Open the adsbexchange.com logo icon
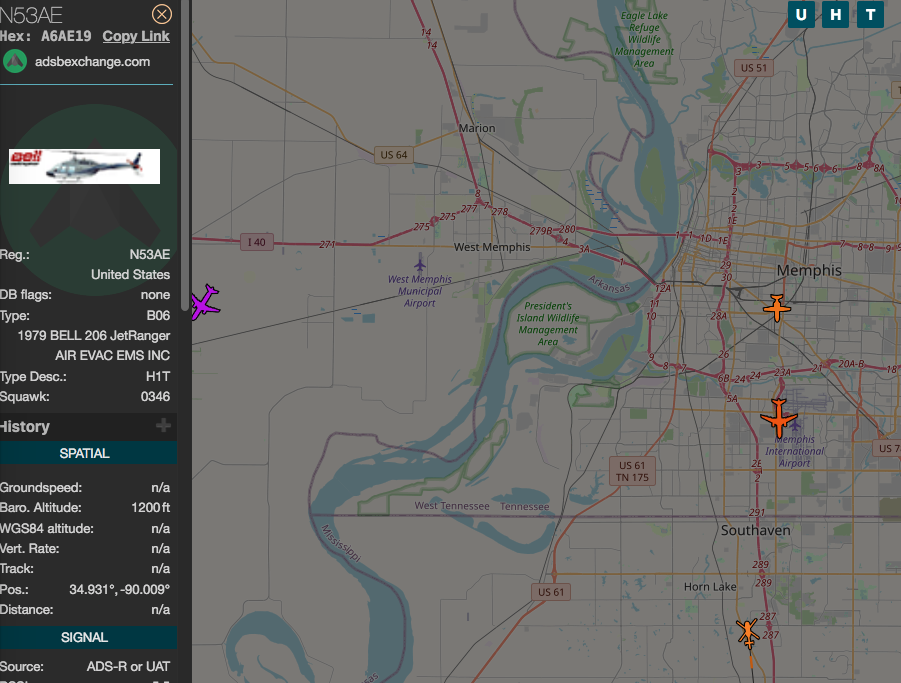 (x=15, y=61)
